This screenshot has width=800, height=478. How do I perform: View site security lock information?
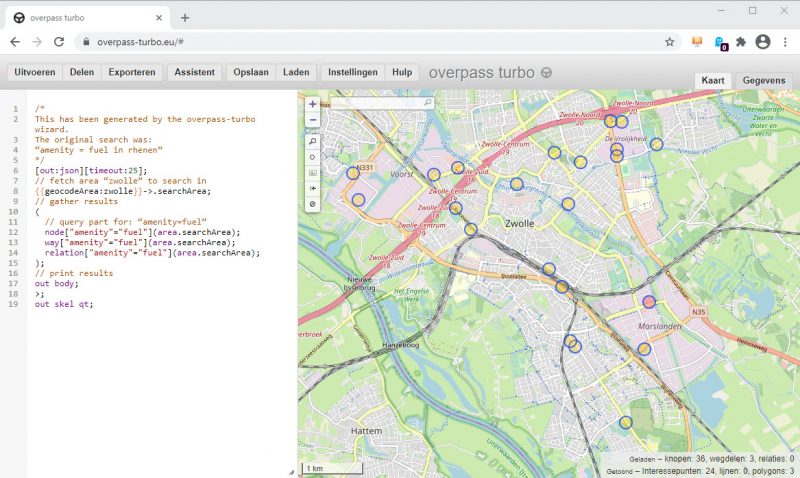(x=86, y=42)
